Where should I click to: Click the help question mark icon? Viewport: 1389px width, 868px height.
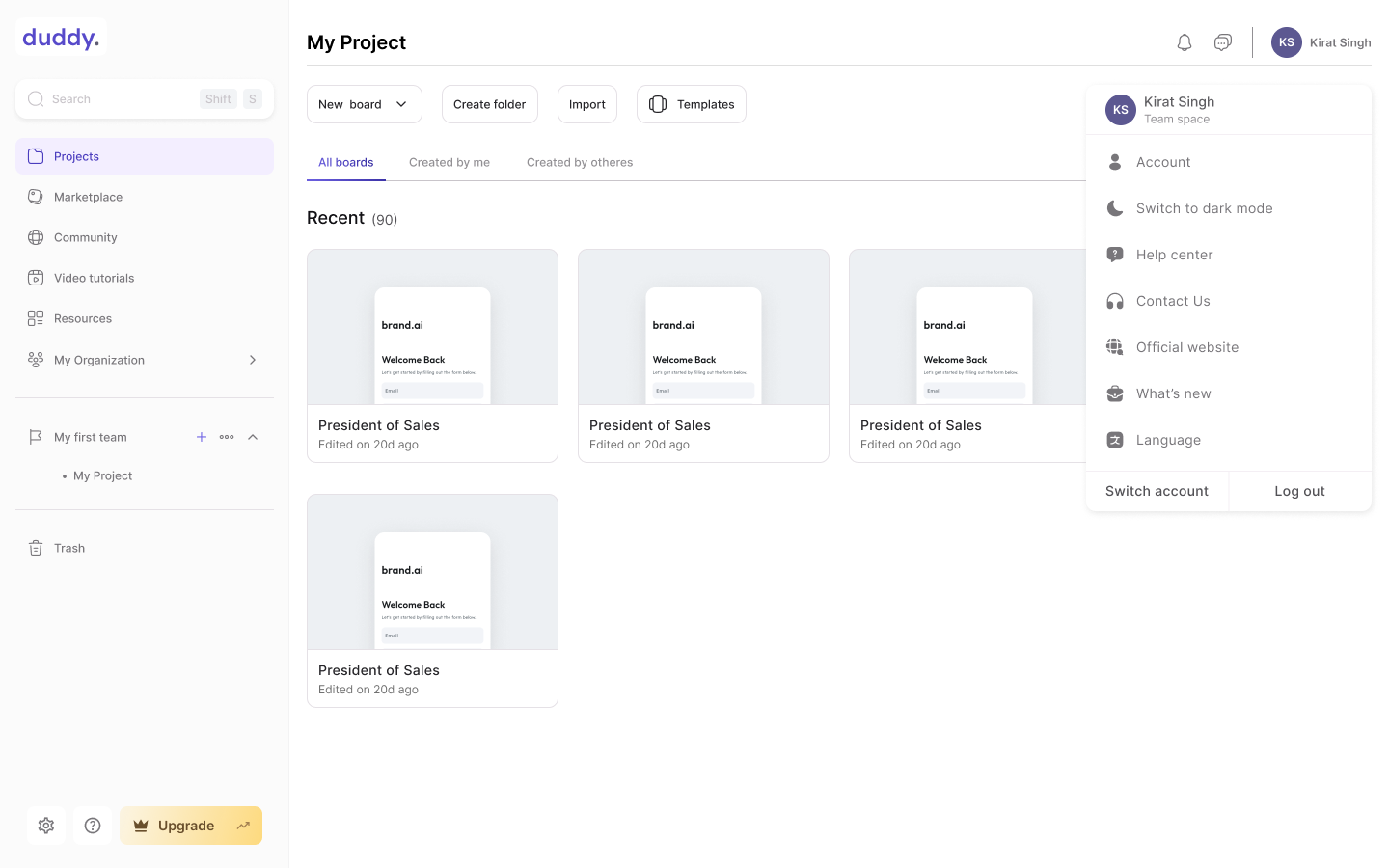click(x=93, y=826)
